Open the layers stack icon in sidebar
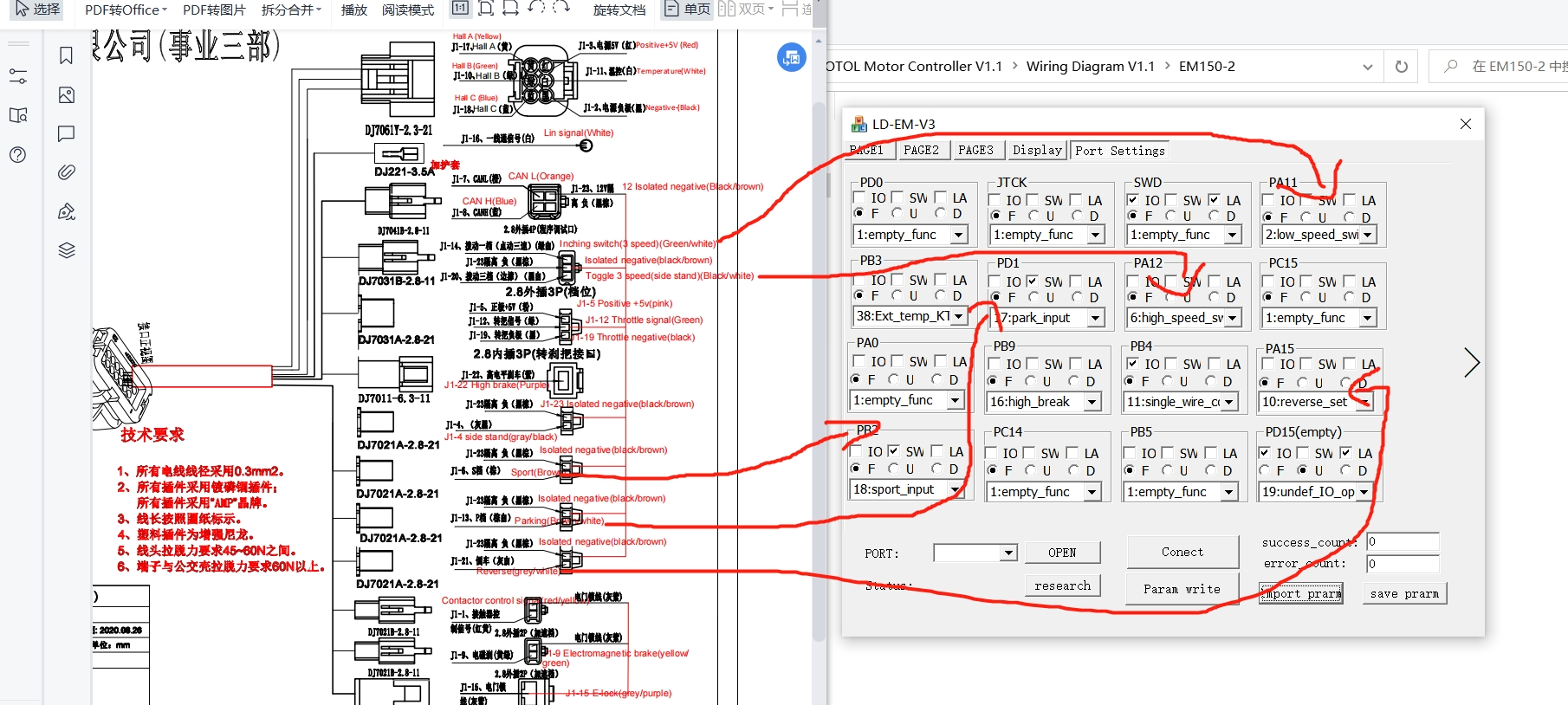Viewport: 1568px width, 705px height. 66,250
